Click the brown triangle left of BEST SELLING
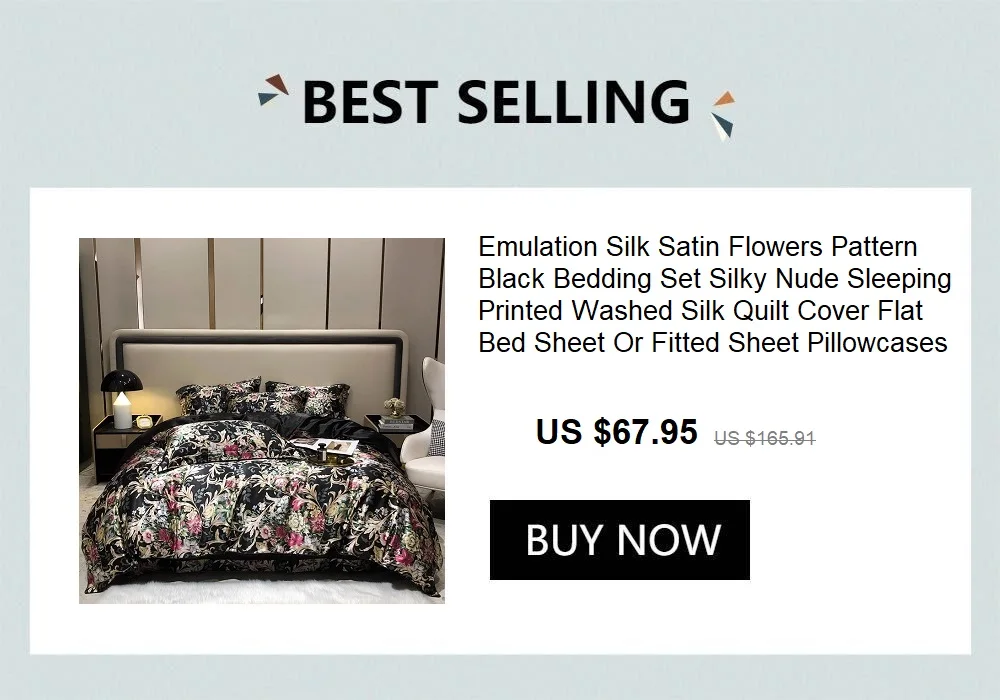 pyautogui.click(x=279, y=84)
